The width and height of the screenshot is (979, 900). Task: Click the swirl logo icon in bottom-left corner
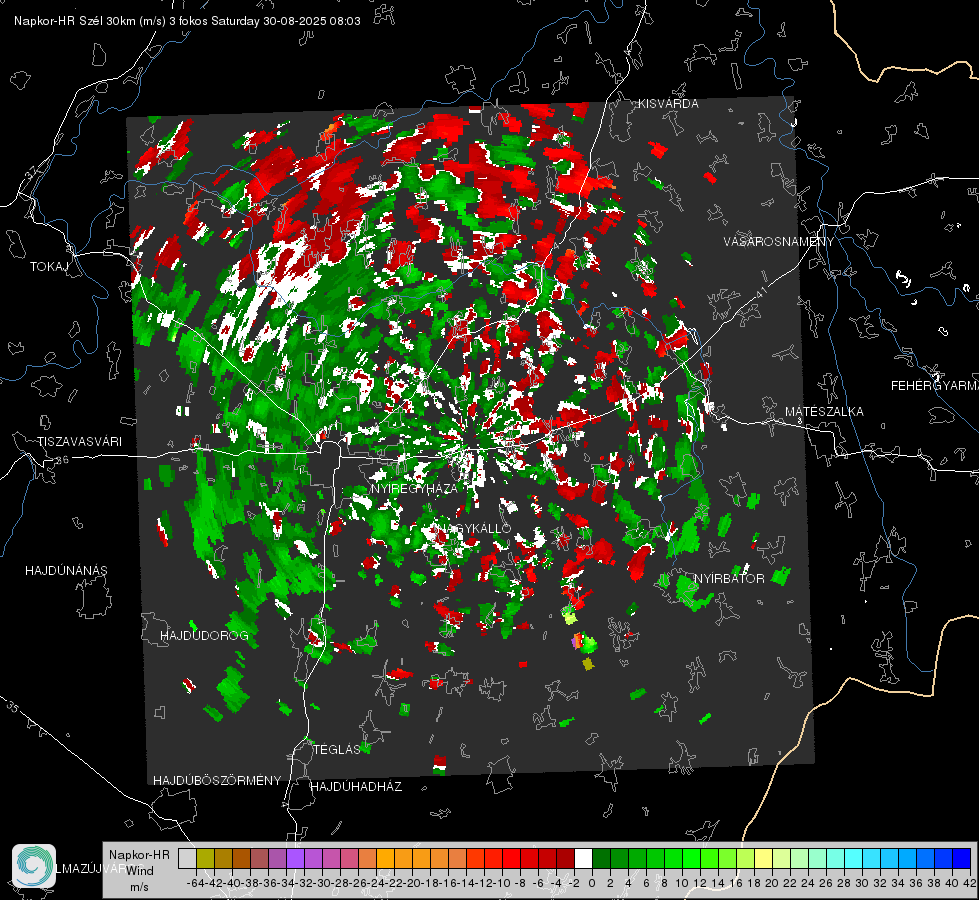(34, 865)
